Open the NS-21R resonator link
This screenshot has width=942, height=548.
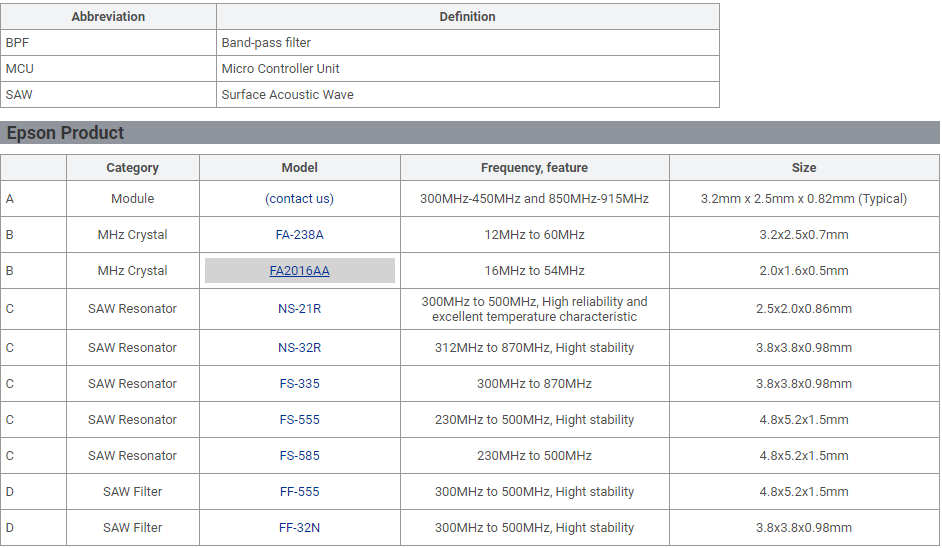click(299, 309)
